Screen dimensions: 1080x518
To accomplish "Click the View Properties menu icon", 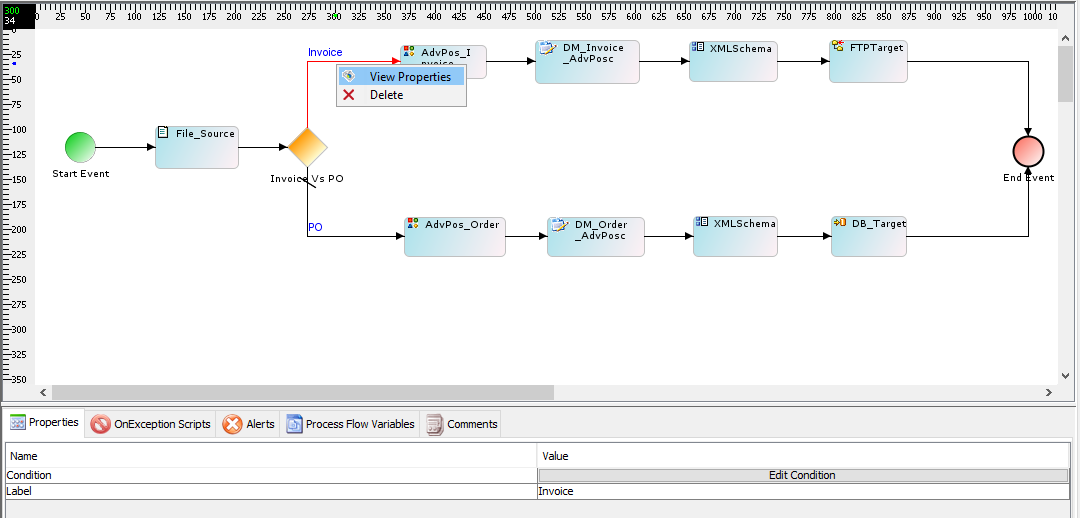I will (349, 76).
